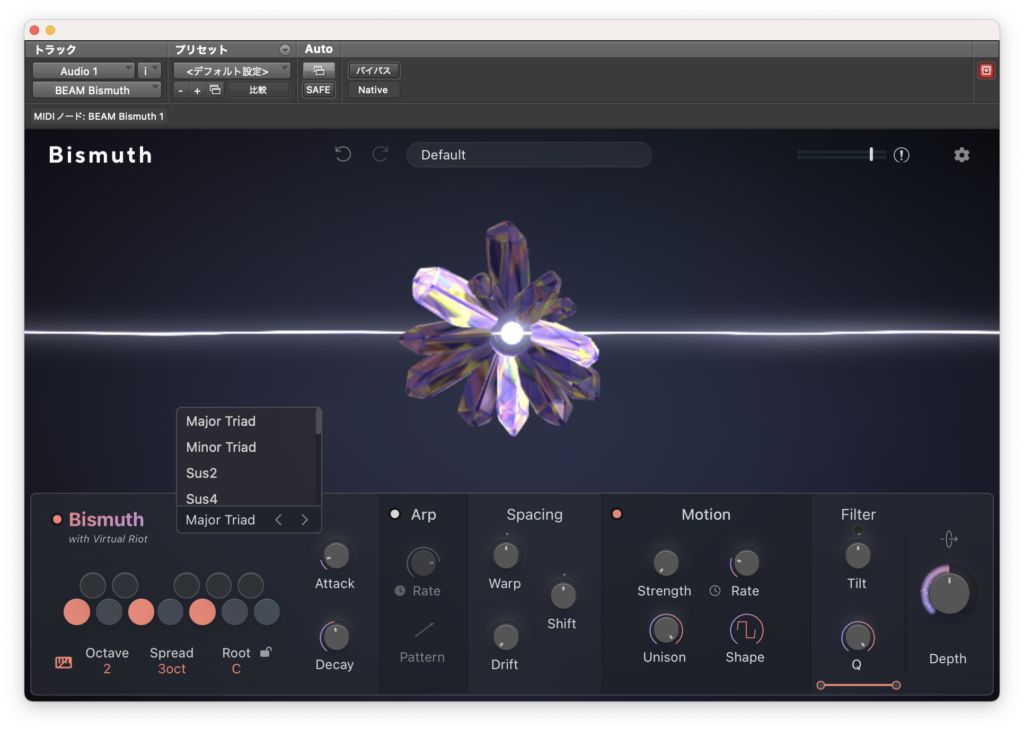
Task: Click the Drift knob
Action: coord(505,637)
